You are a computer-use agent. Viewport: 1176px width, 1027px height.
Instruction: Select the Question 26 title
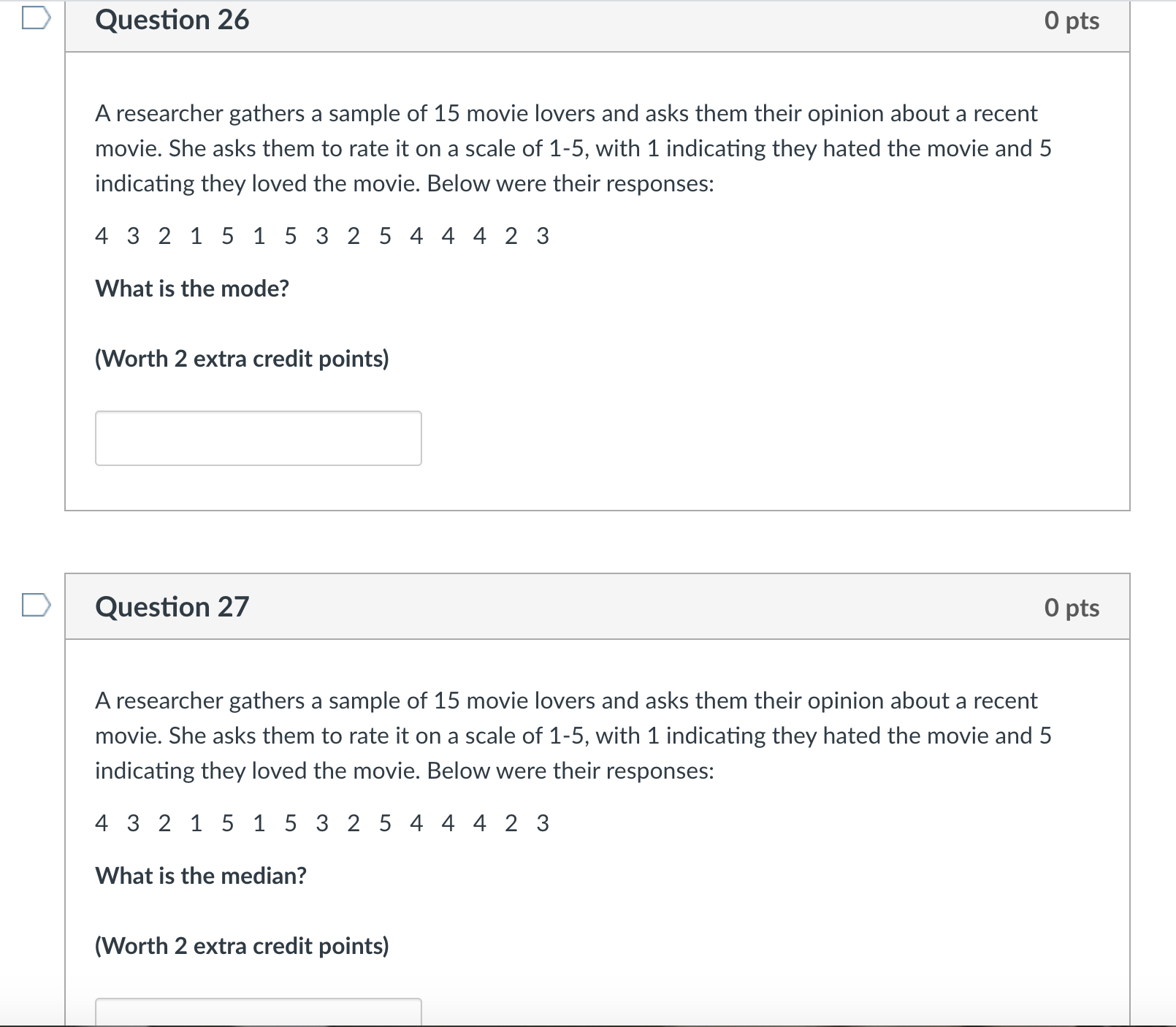click(172, 20)
